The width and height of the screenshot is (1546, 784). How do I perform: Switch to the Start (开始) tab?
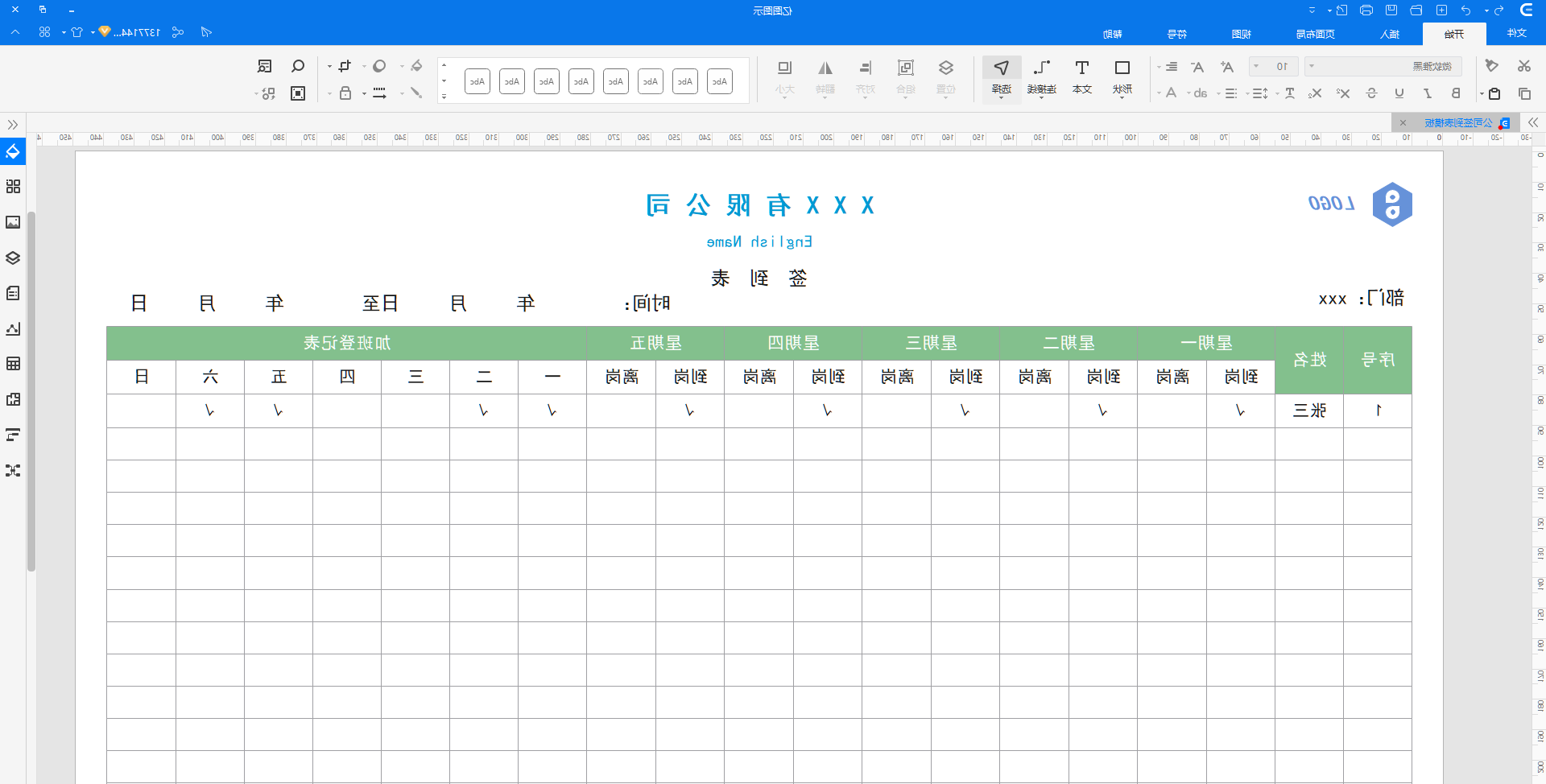coord(1454,34)
